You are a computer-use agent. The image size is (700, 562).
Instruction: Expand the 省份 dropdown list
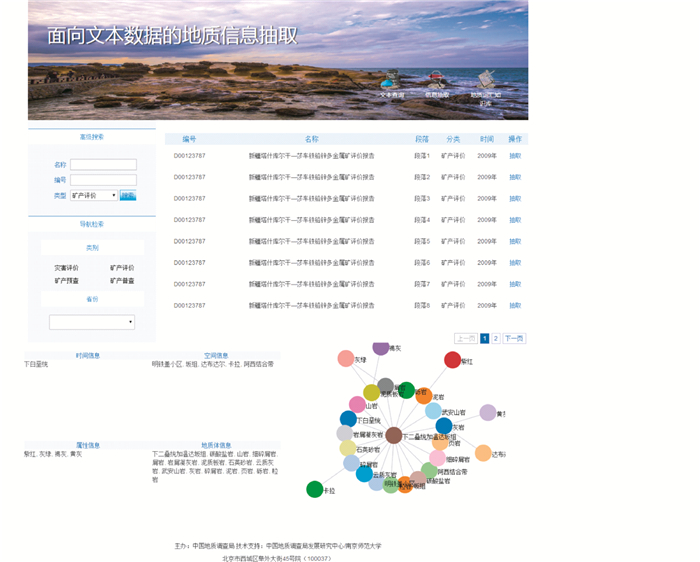point(92,322)
